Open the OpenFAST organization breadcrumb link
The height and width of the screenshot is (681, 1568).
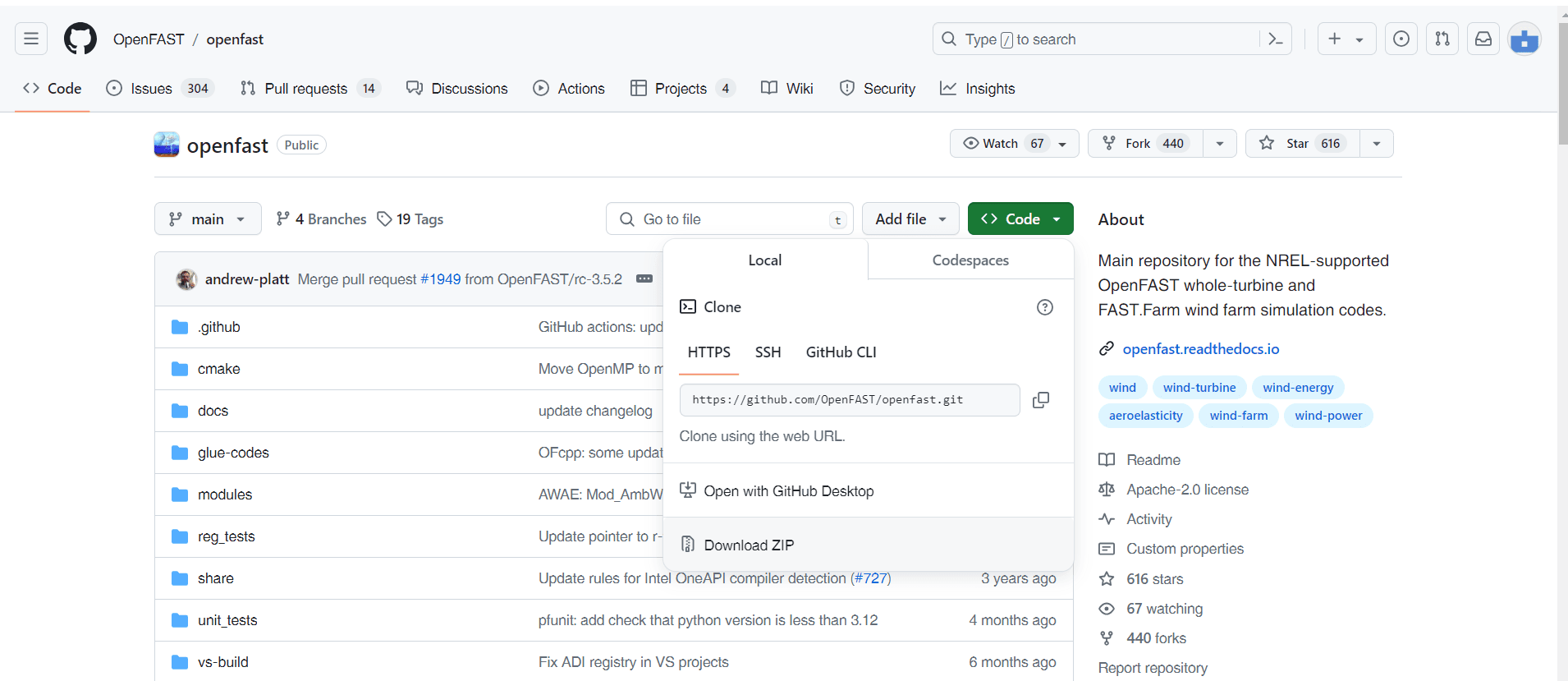coord(149,39)
